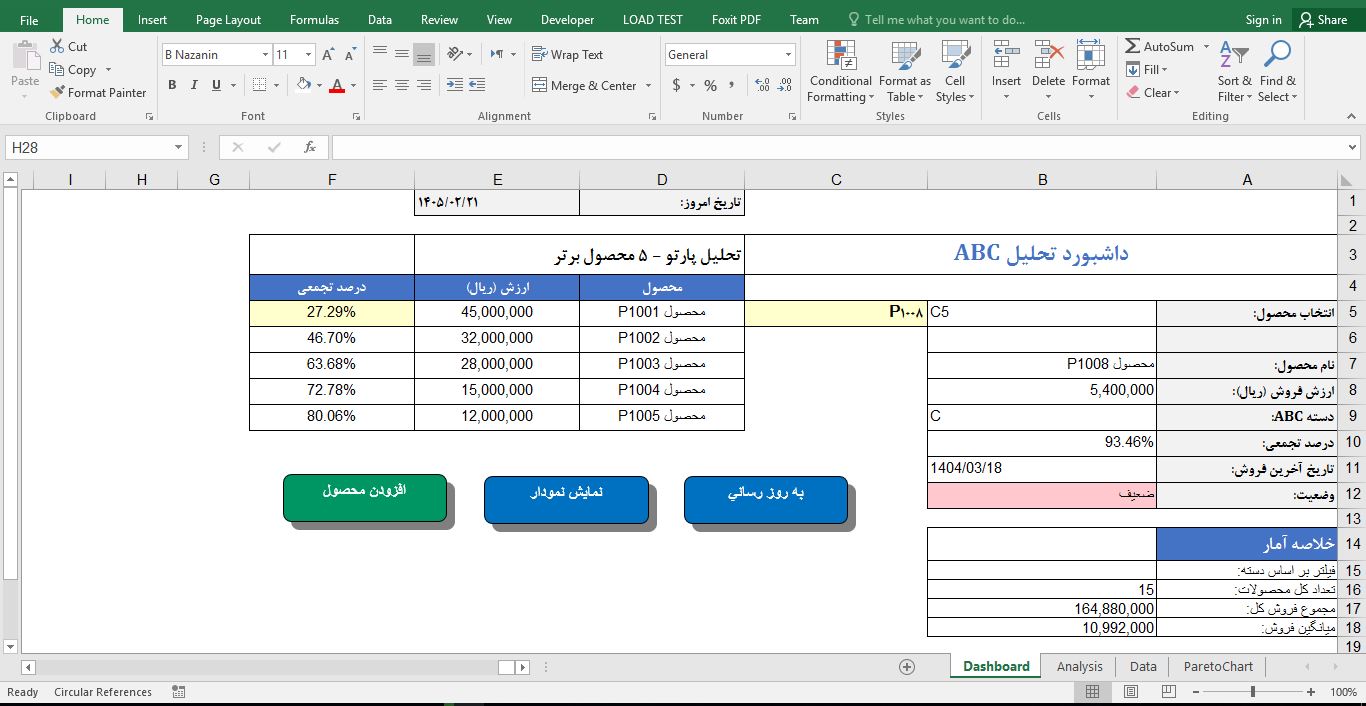Align text right icon

tap(424, 86)
